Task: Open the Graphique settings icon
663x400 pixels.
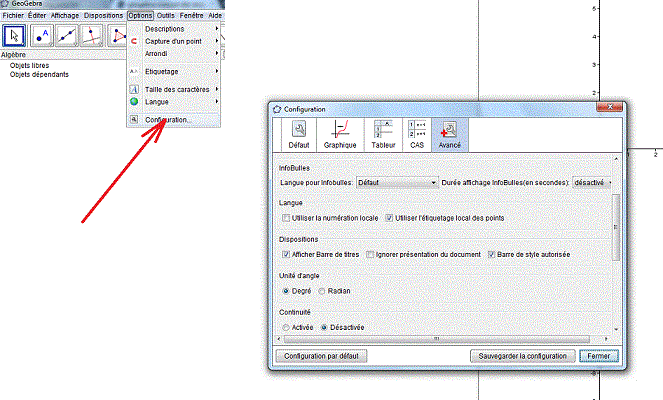Action: tap(340, 134)
